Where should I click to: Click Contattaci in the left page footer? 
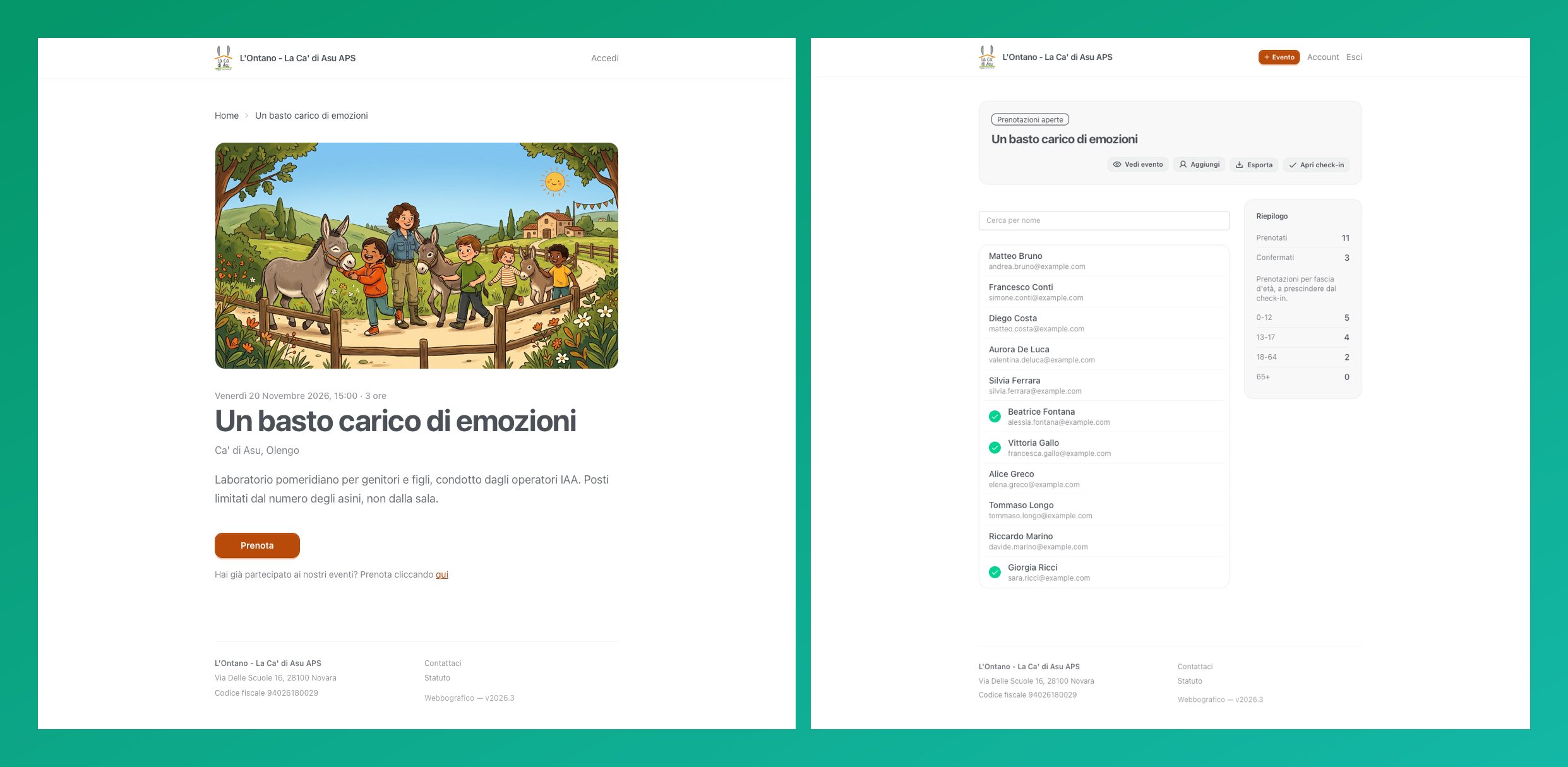pyautogui.click(x=443, y=663)
